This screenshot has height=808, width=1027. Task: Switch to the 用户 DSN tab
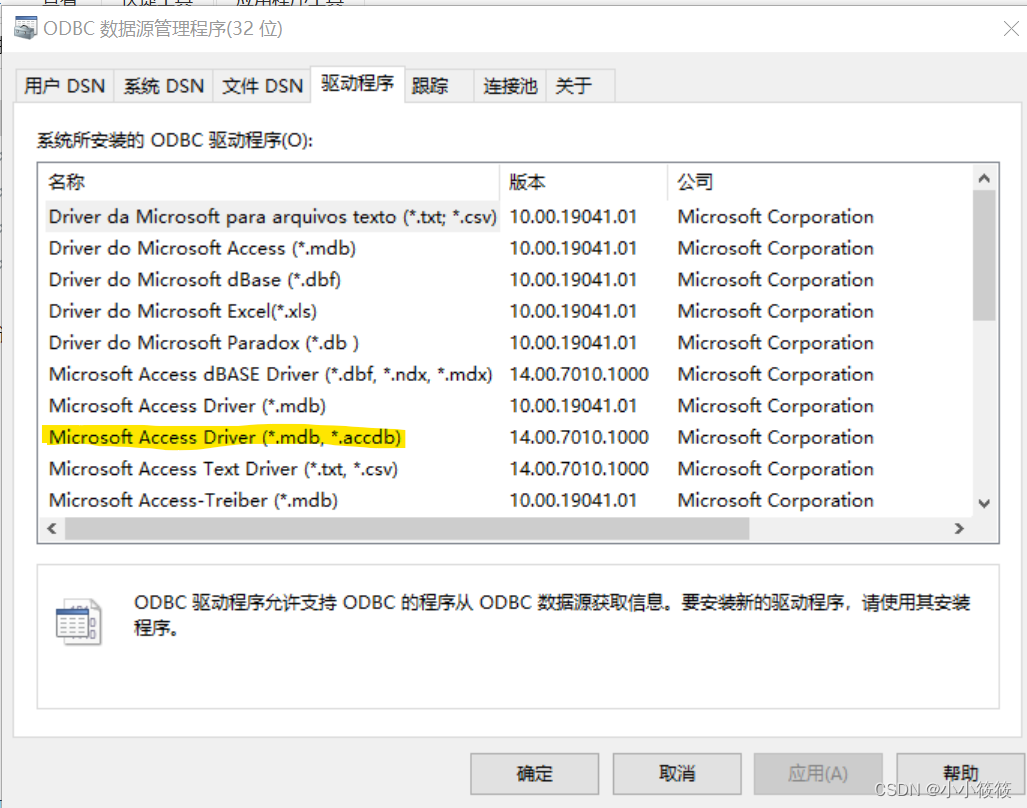click(x=63, y=85)
